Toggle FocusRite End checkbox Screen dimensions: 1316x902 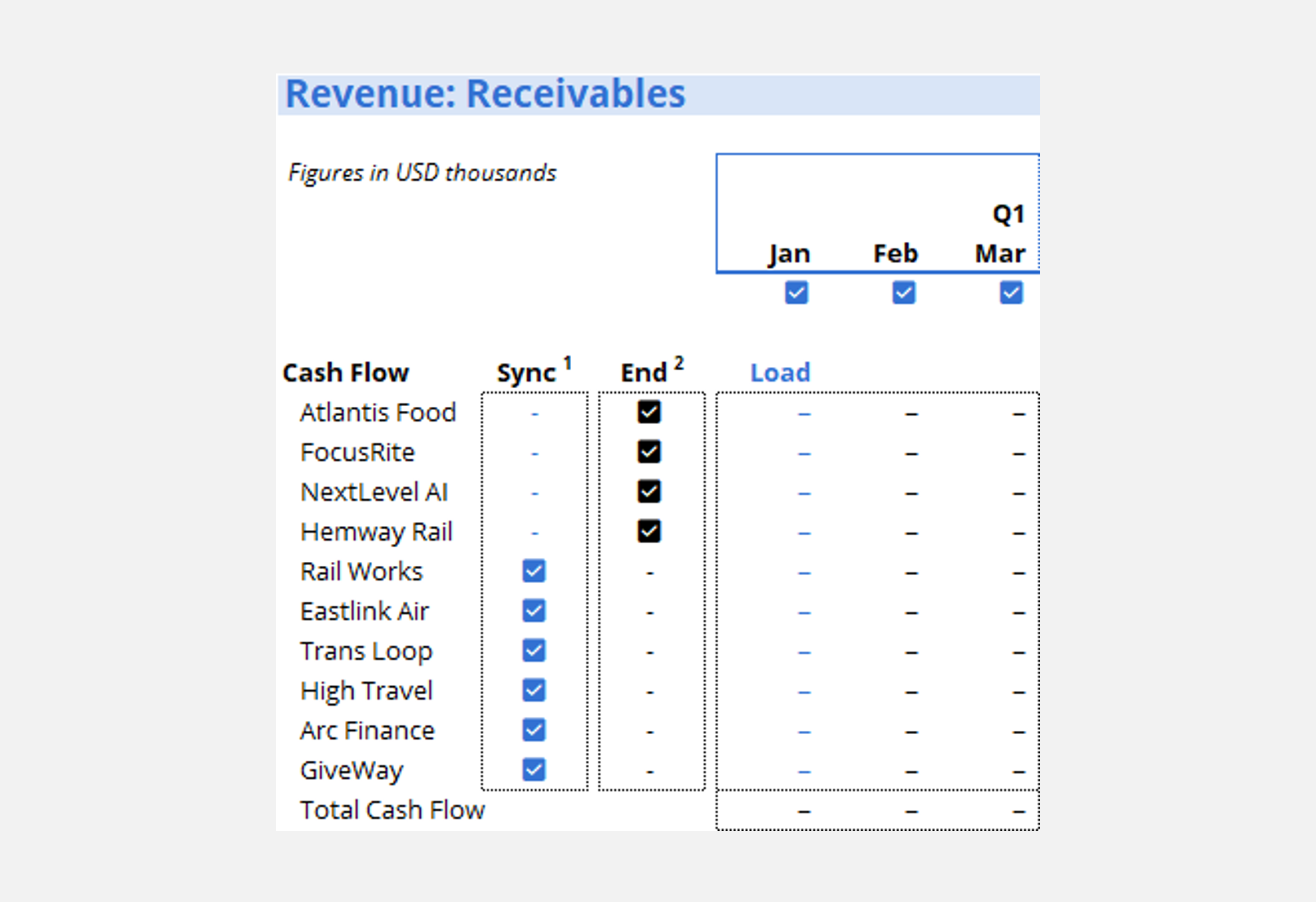[649, 452]
